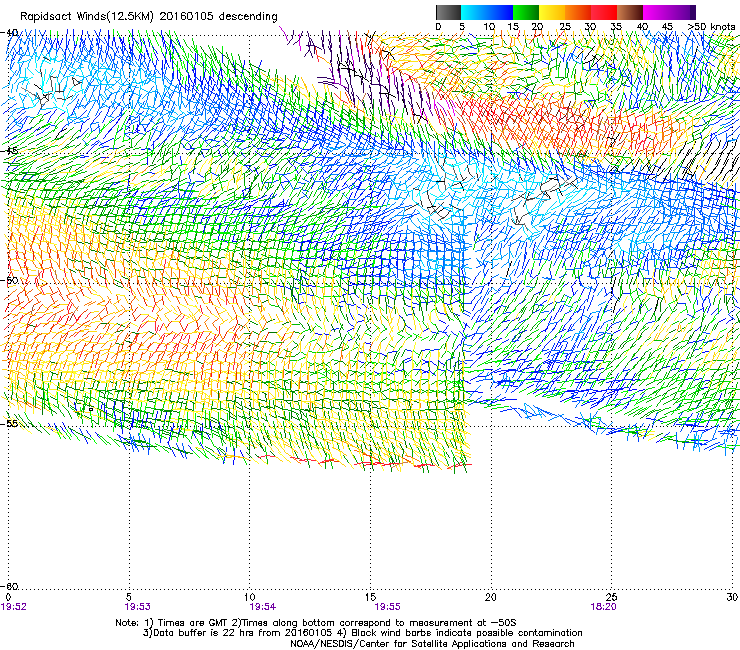Click the brown 35-40 knots swatch

[630, 12]
